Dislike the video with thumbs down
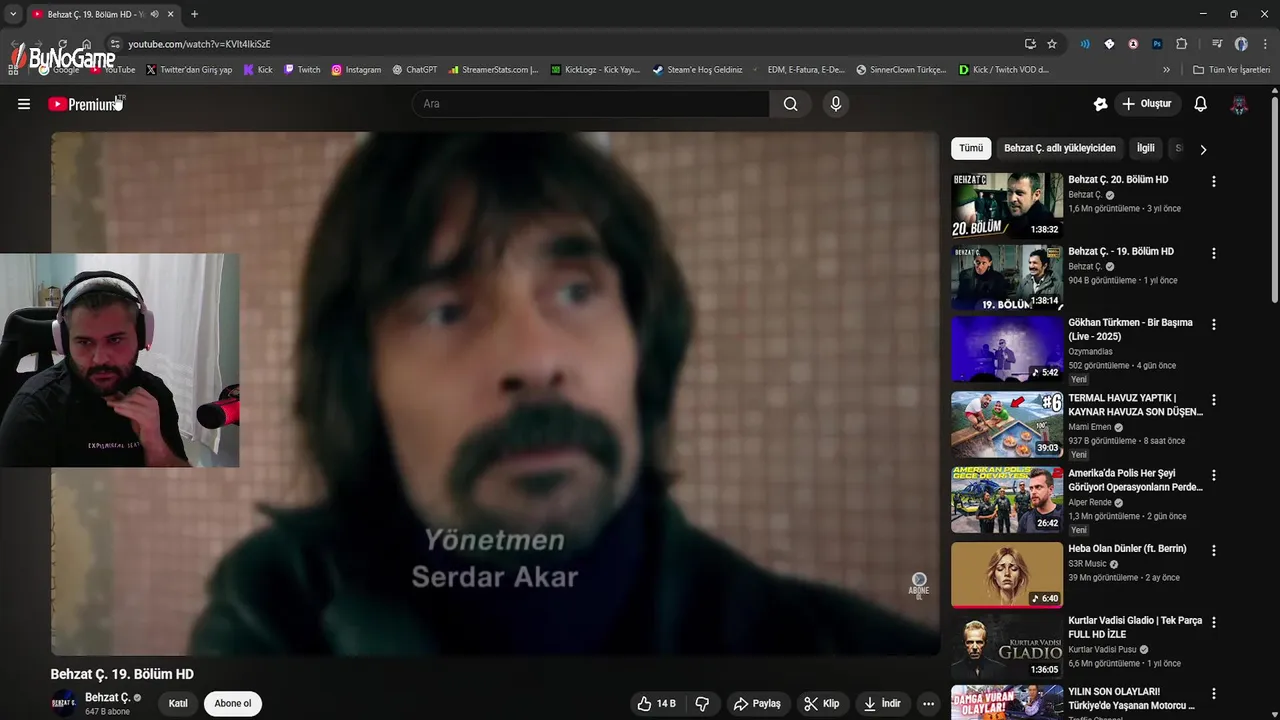1280x720 pixels. [702, 704]
